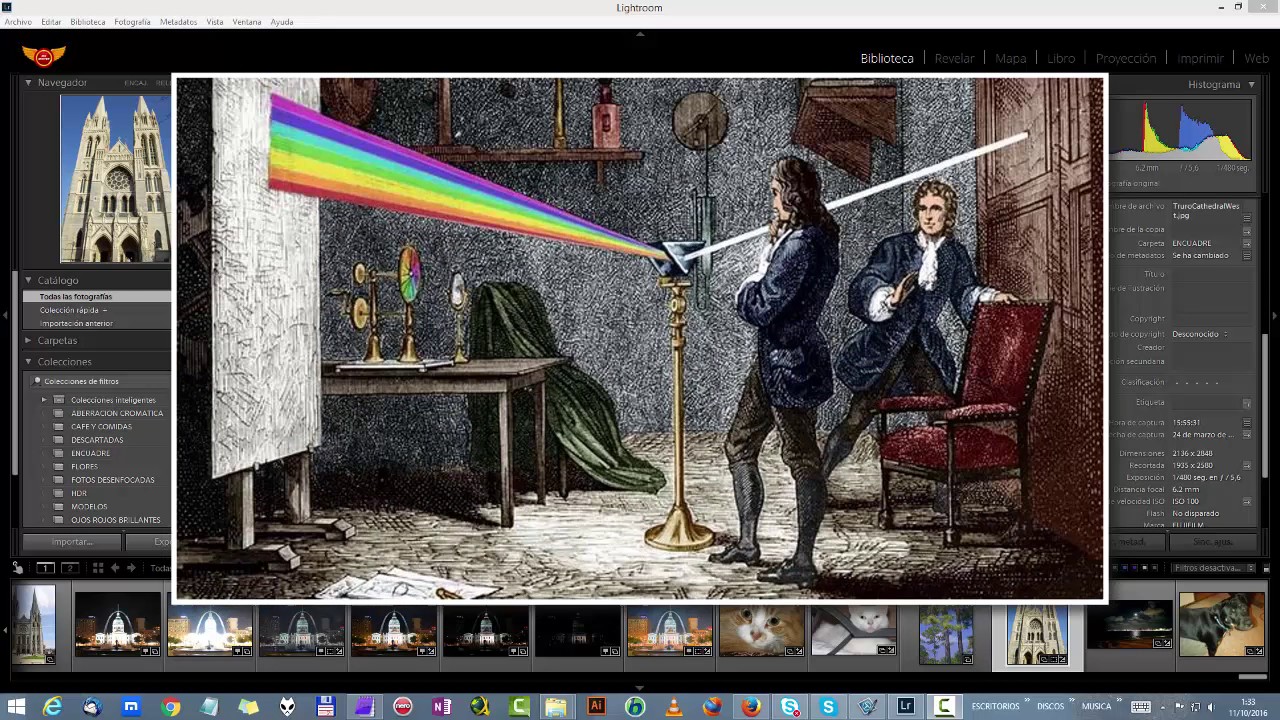Select Importación anterior in Catálogo

pos(76,323)
